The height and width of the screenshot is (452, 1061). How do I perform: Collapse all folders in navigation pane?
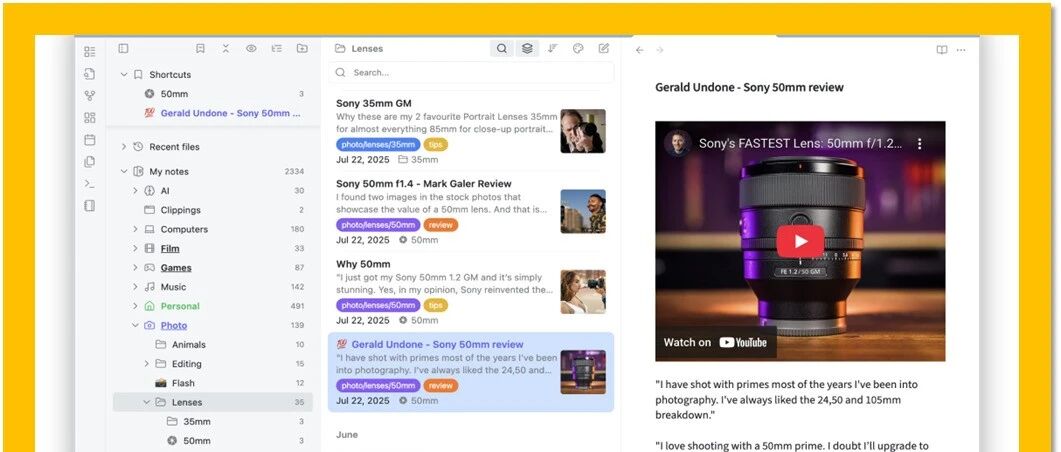coord(225,48)
